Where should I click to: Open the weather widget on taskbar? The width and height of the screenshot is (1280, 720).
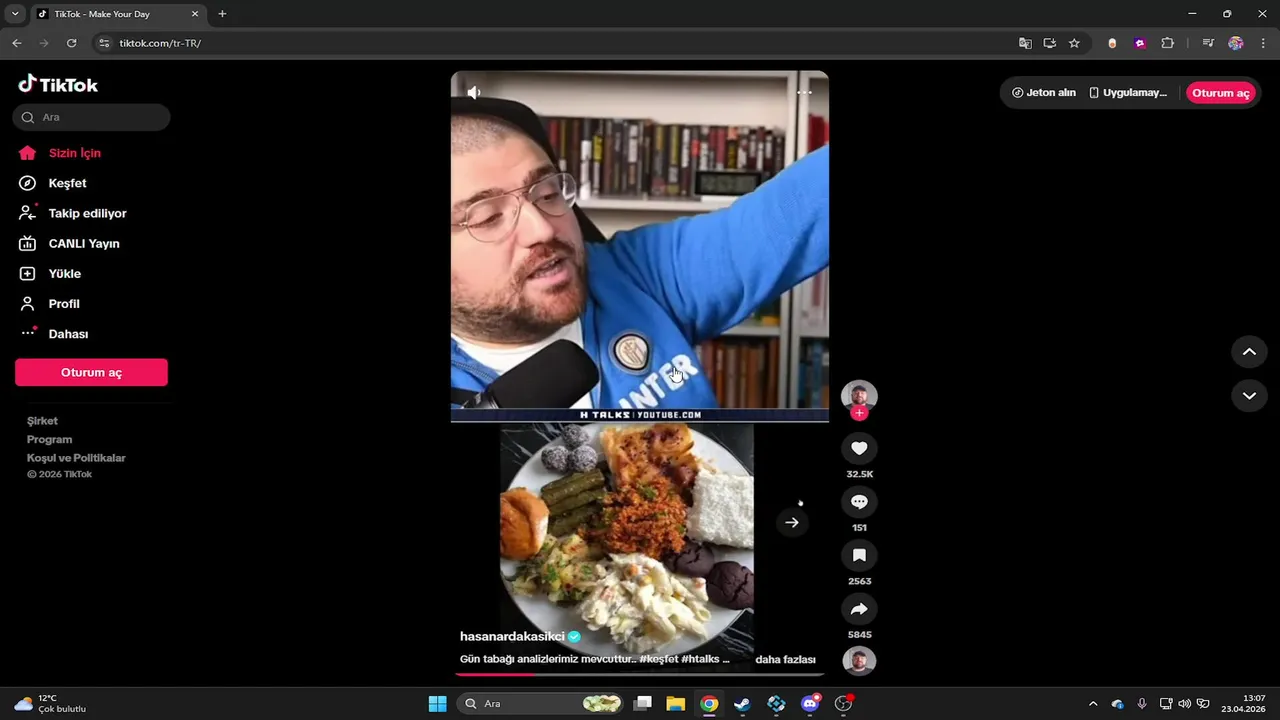50,704
